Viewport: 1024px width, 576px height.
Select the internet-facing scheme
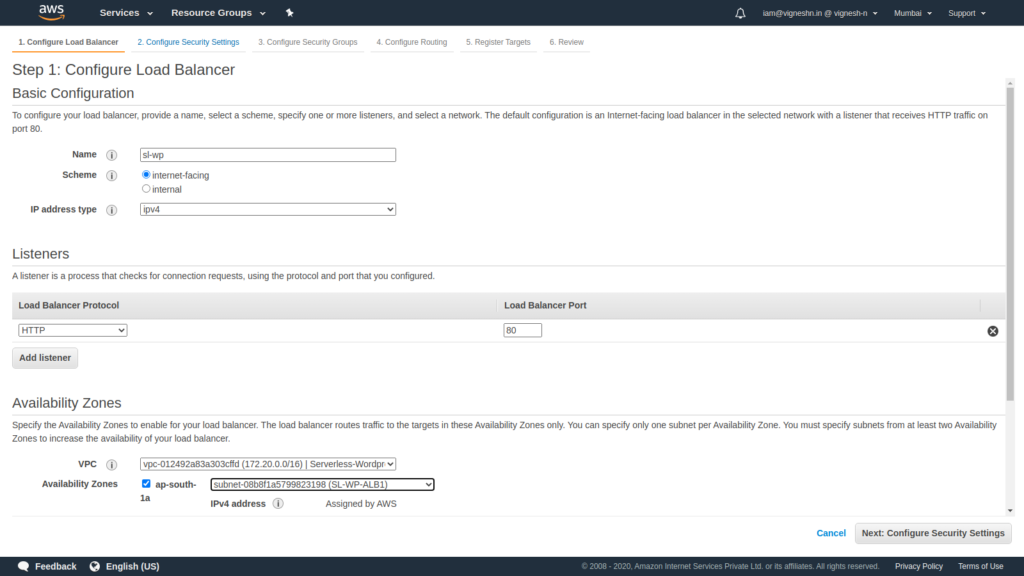click(x=146, y=174)
